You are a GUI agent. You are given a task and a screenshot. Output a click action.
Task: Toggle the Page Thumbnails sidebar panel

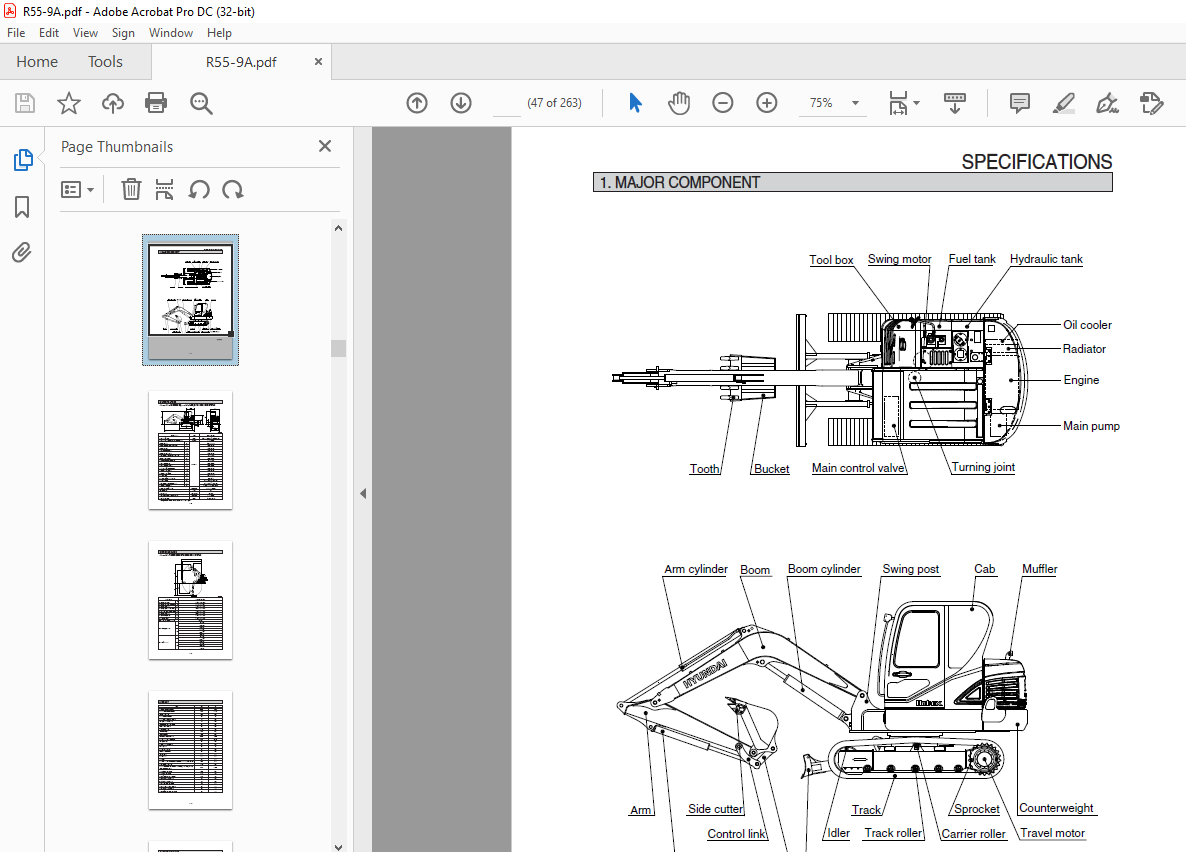pyautogui.click(x=22, y=160)
